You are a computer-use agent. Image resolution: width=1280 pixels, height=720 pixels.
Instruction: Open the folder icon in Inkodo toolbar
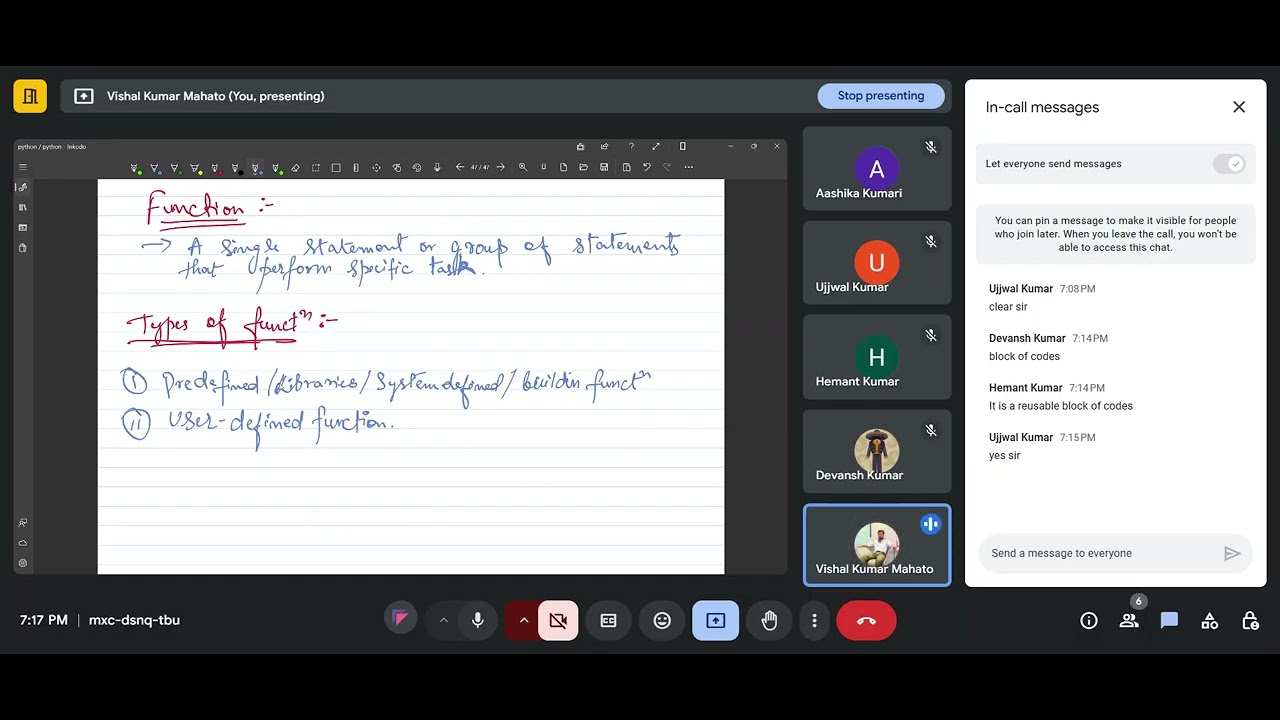pyautogui.click(x=583, y=167)
